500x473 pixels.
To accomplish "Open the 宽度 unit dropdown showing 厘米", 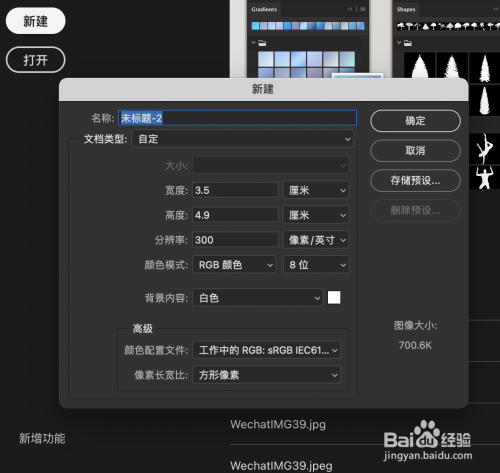I will click(316, 190).
